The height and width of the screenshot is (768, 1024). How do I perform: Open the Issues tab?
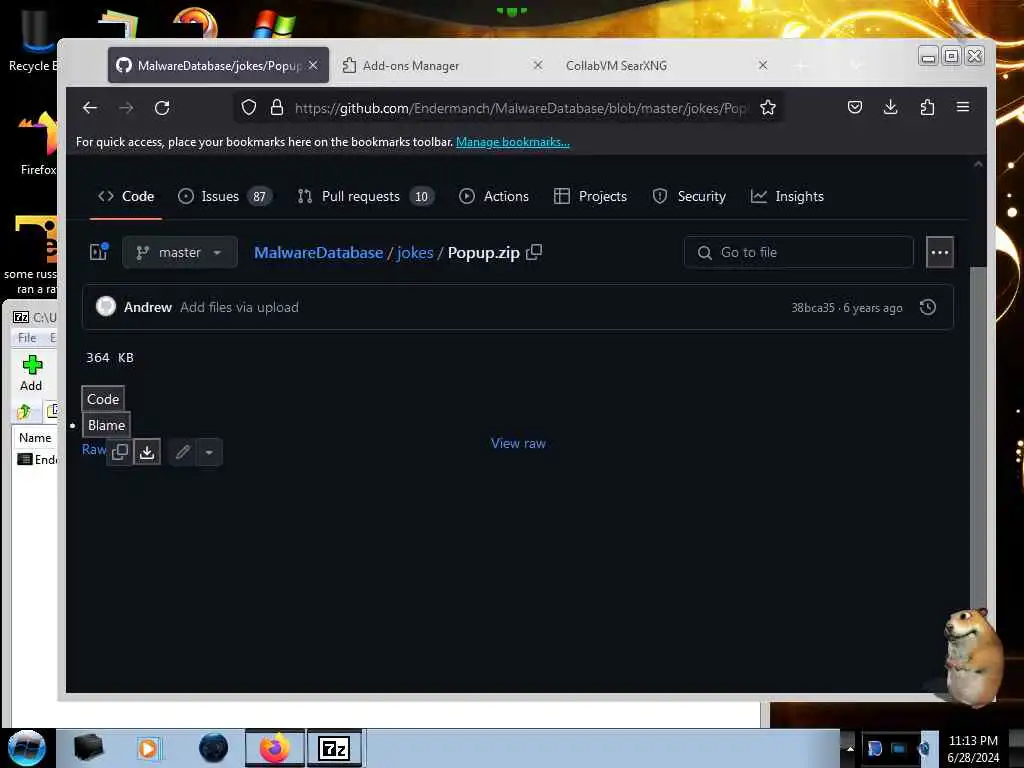225,196
